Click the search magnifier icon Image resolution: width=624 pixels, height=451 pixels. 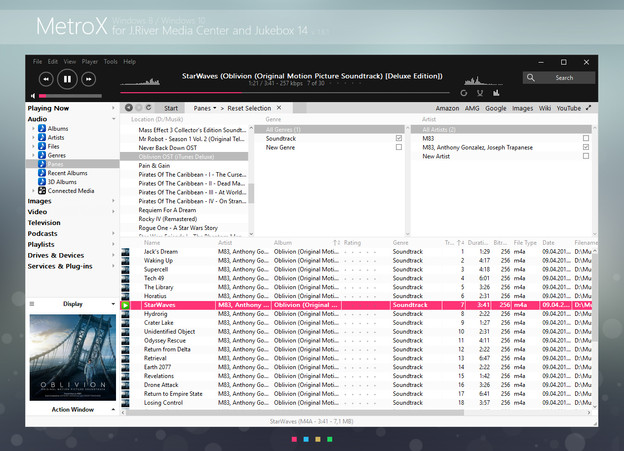click(x=530, y=78)
